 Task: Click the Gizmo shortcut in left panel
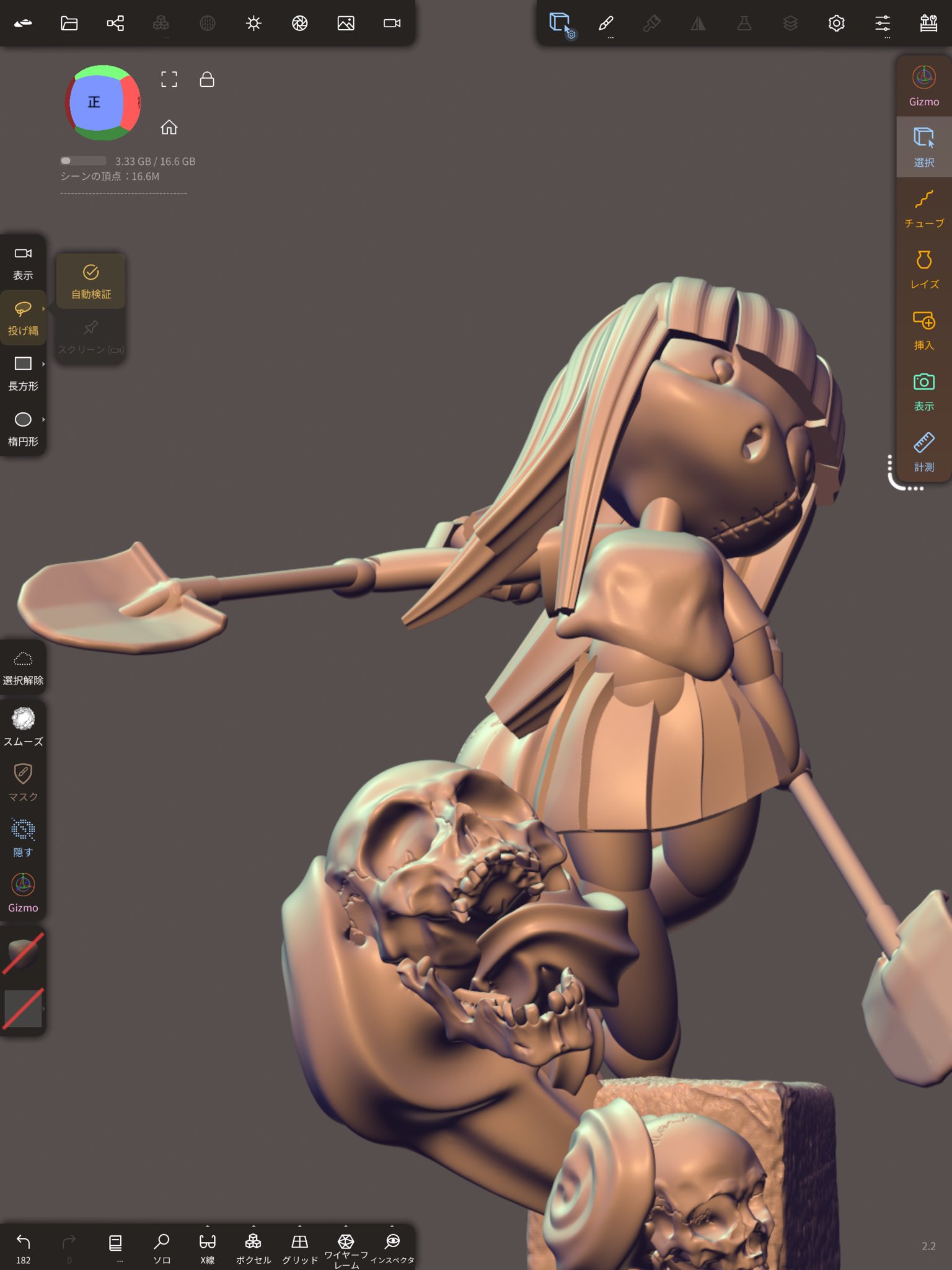[x=23, y=893]
